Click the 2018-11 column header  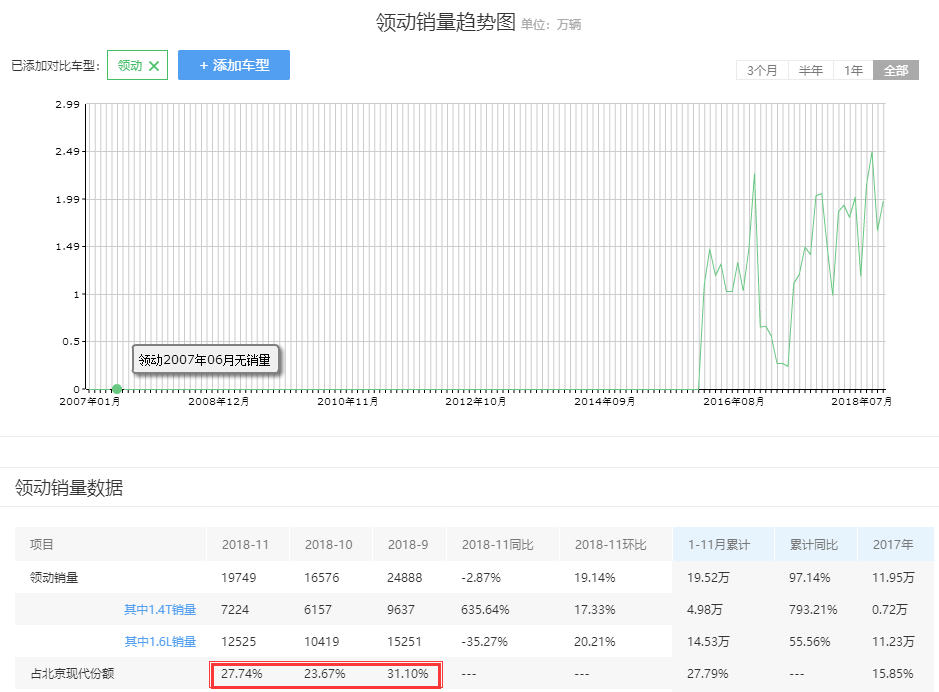tap(245, 545)
